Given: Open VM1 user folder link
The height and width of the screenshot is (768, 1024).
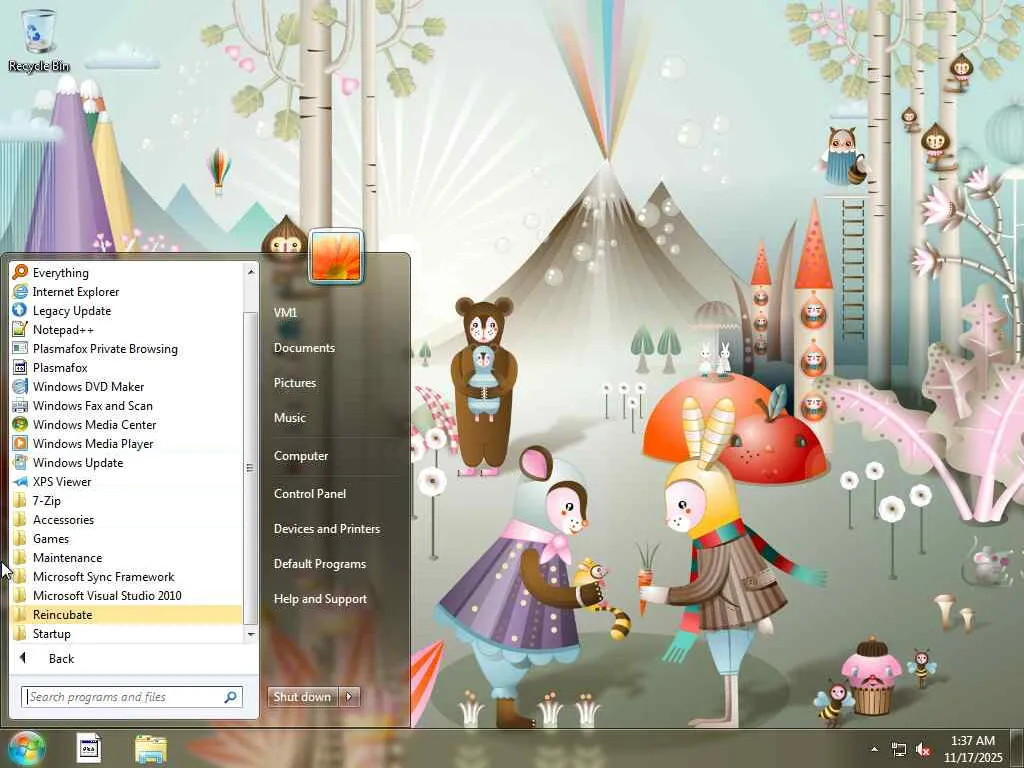Looking at the screenshot, I should [285, 313].
